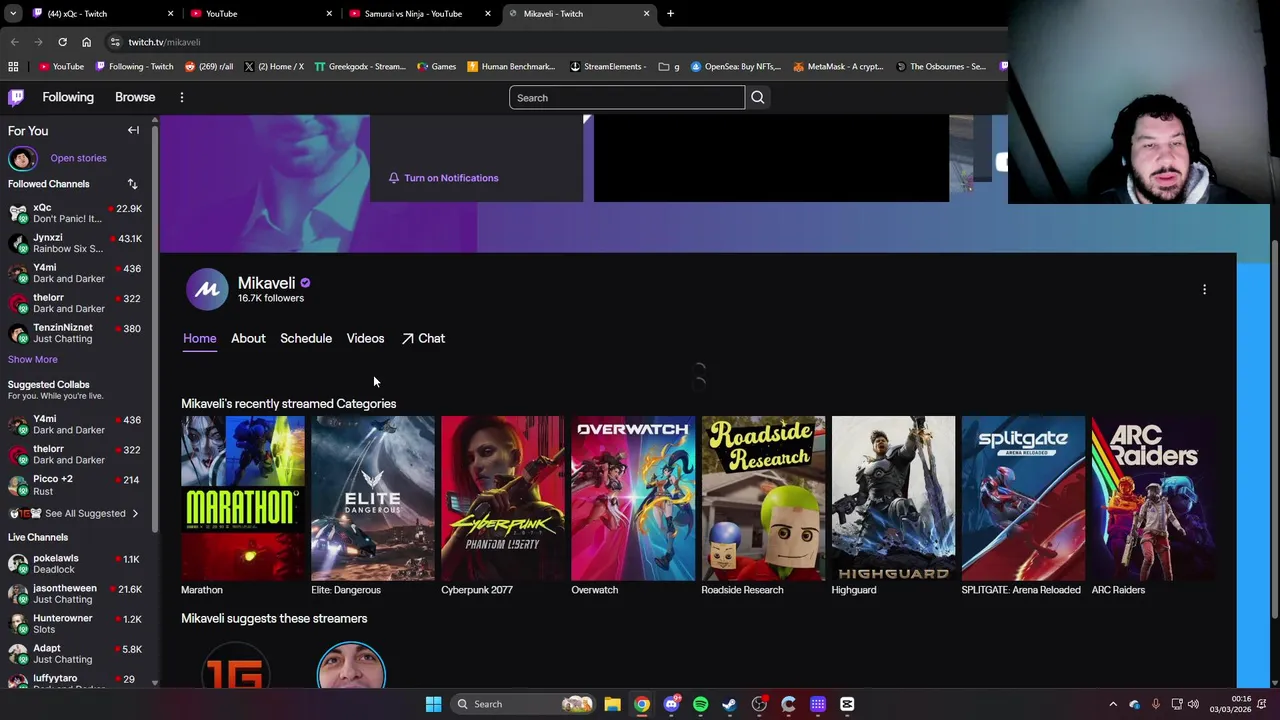
Task: Expand See All Suggested collabs
Action: coord(76,513)
